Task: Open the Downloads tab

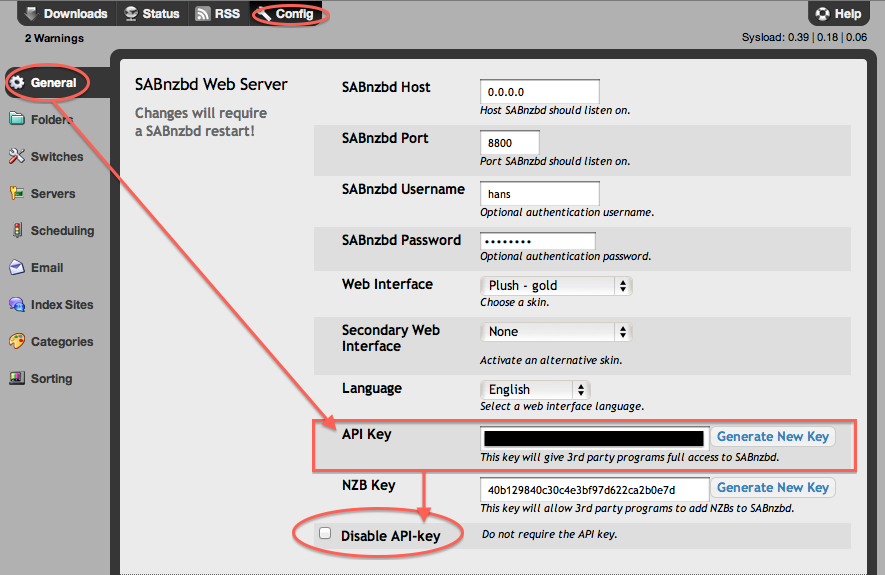Action: 67,14
